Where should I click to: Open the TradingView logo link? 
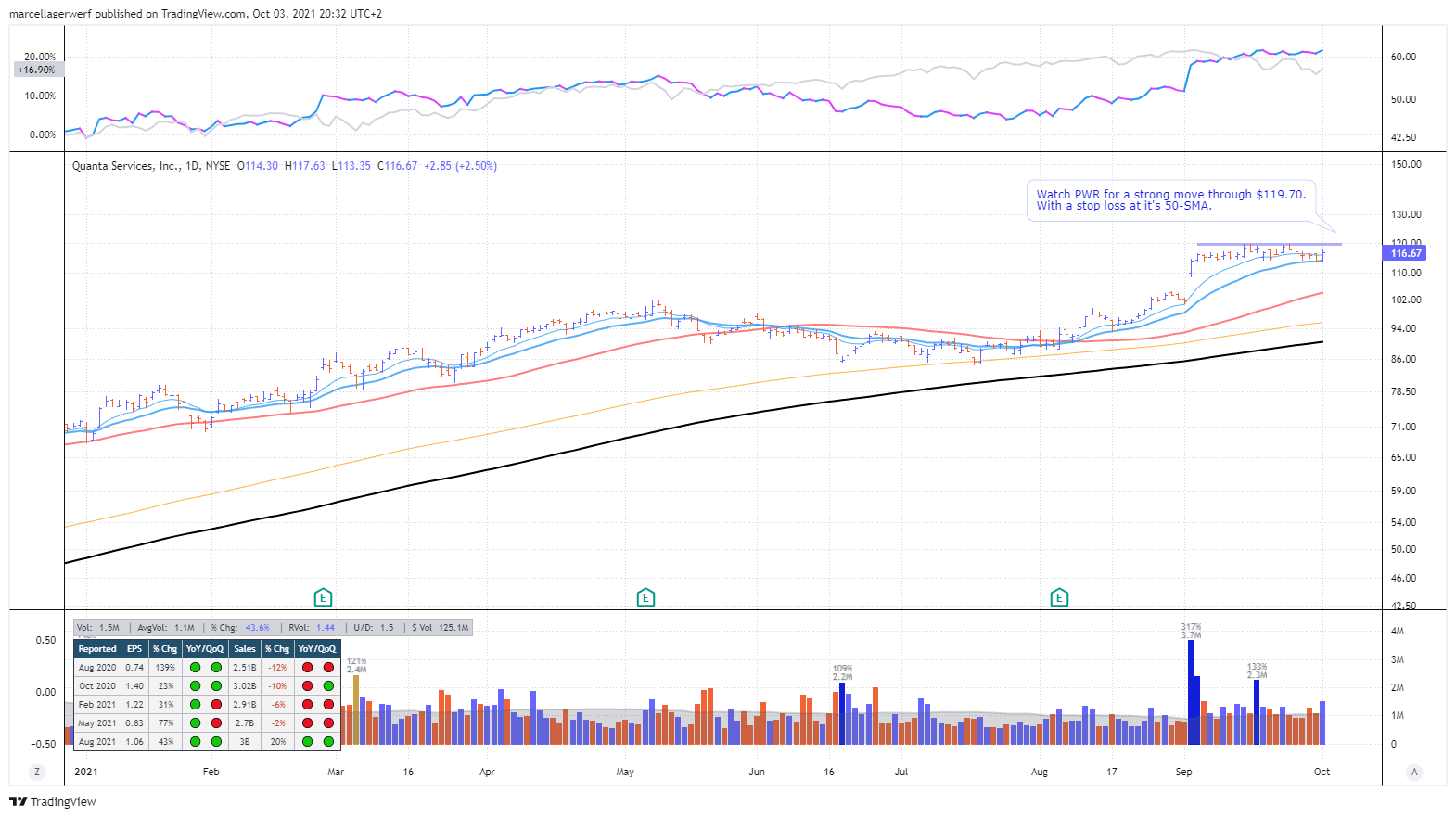[x=53, y=801]
